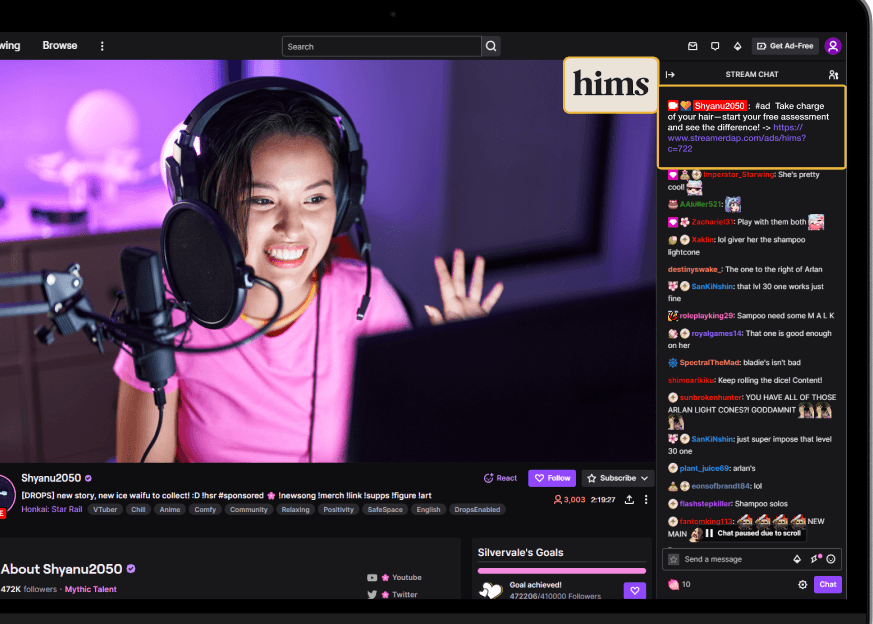Image resolution: width=873 pixels, height=624 pixels.
Task: Resume chat via Chat paused banner
Action: click(x=753, y=533)
